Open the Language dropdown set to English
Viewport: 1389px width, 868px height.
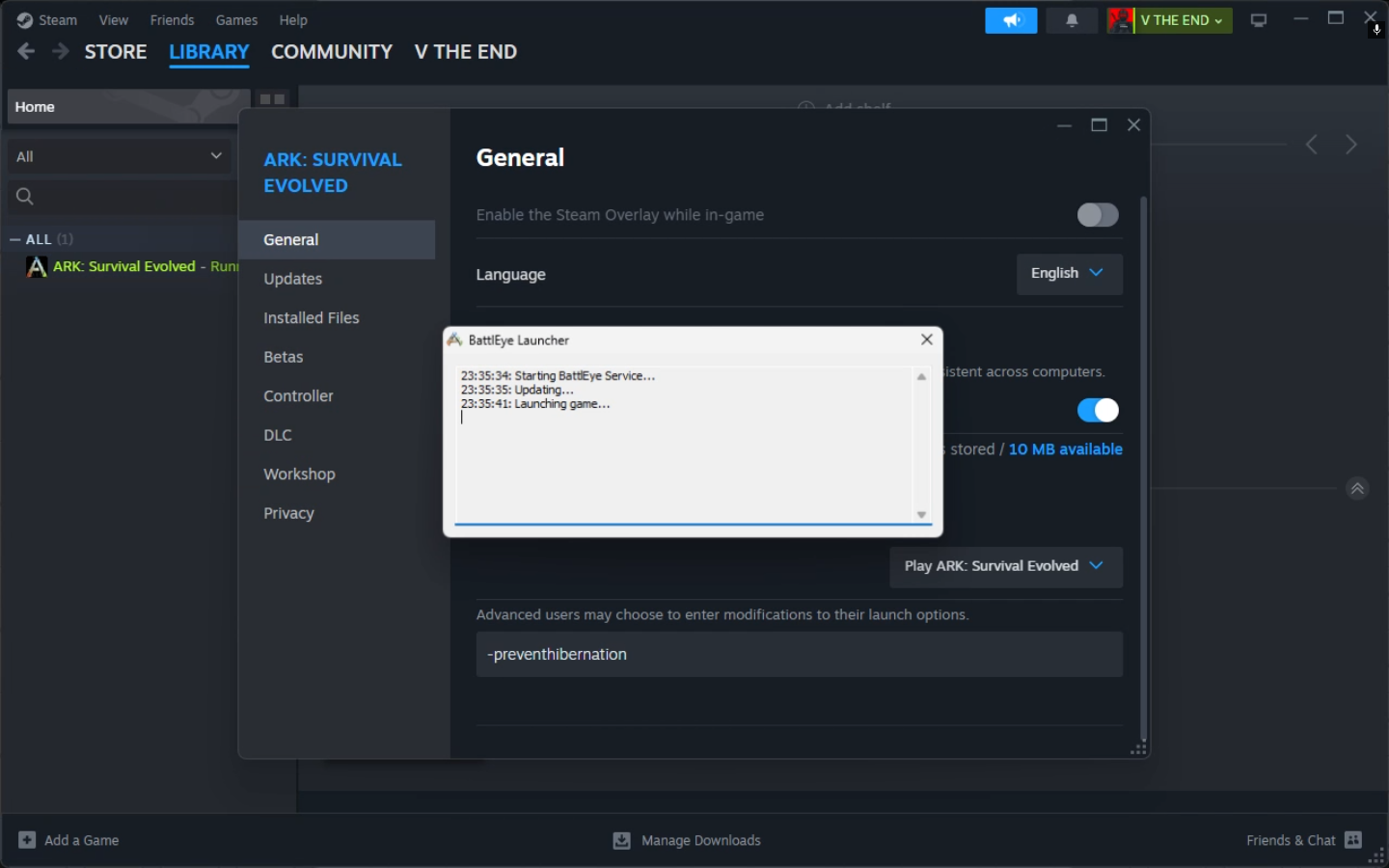point(1069,274)
